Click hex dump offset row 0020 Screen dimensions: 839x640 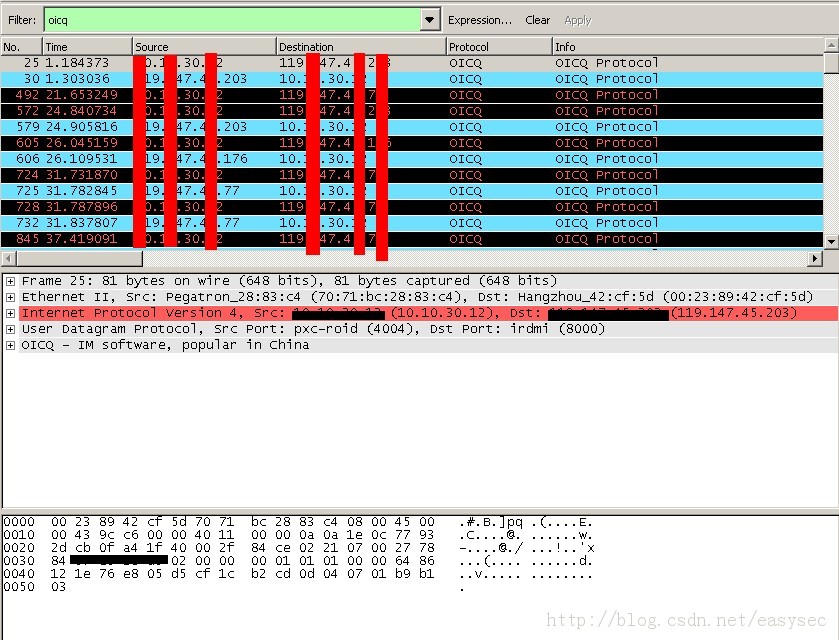click(19, 547)
